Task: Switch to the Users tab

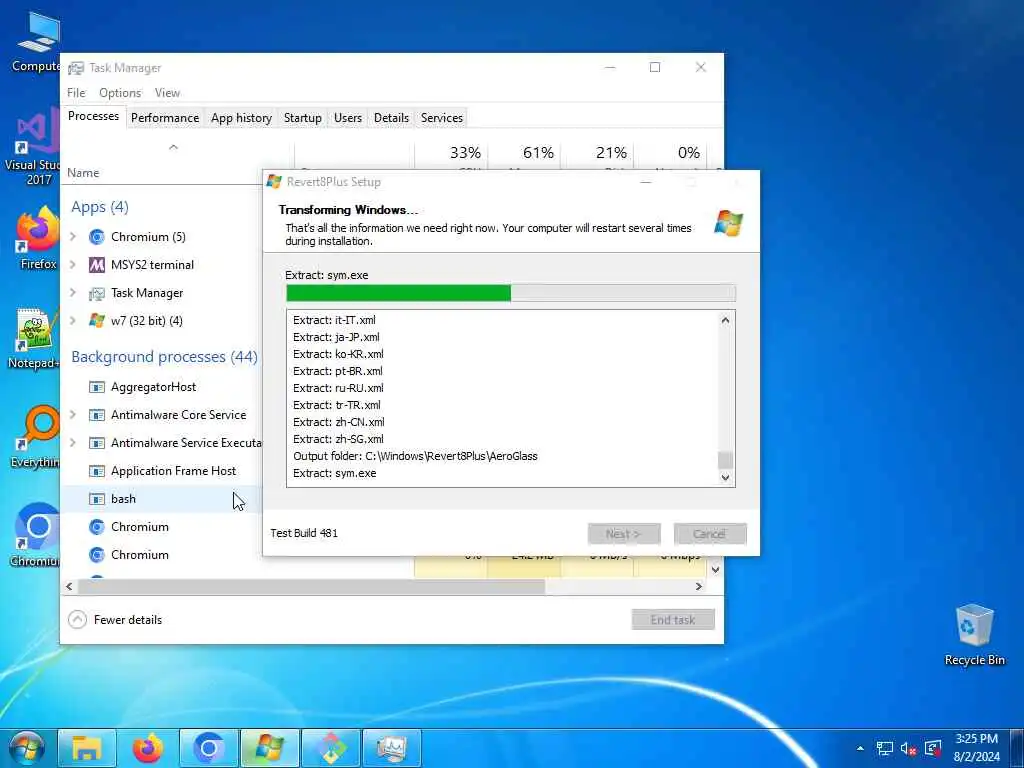Action: pos(347,118)
